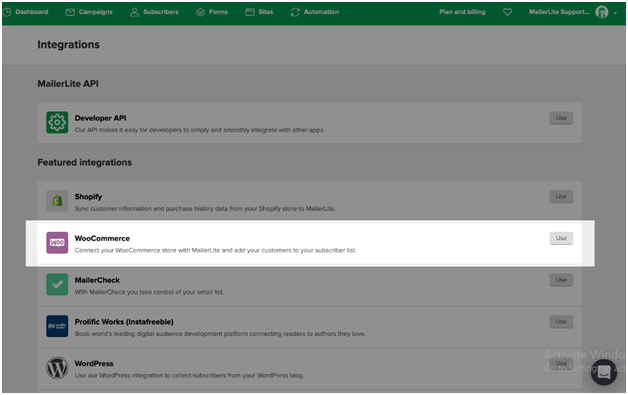The height and width of the screenshot is (395, 628).
Task: Click Use for WooCommerce integration
Action: (x=561, y=238)
